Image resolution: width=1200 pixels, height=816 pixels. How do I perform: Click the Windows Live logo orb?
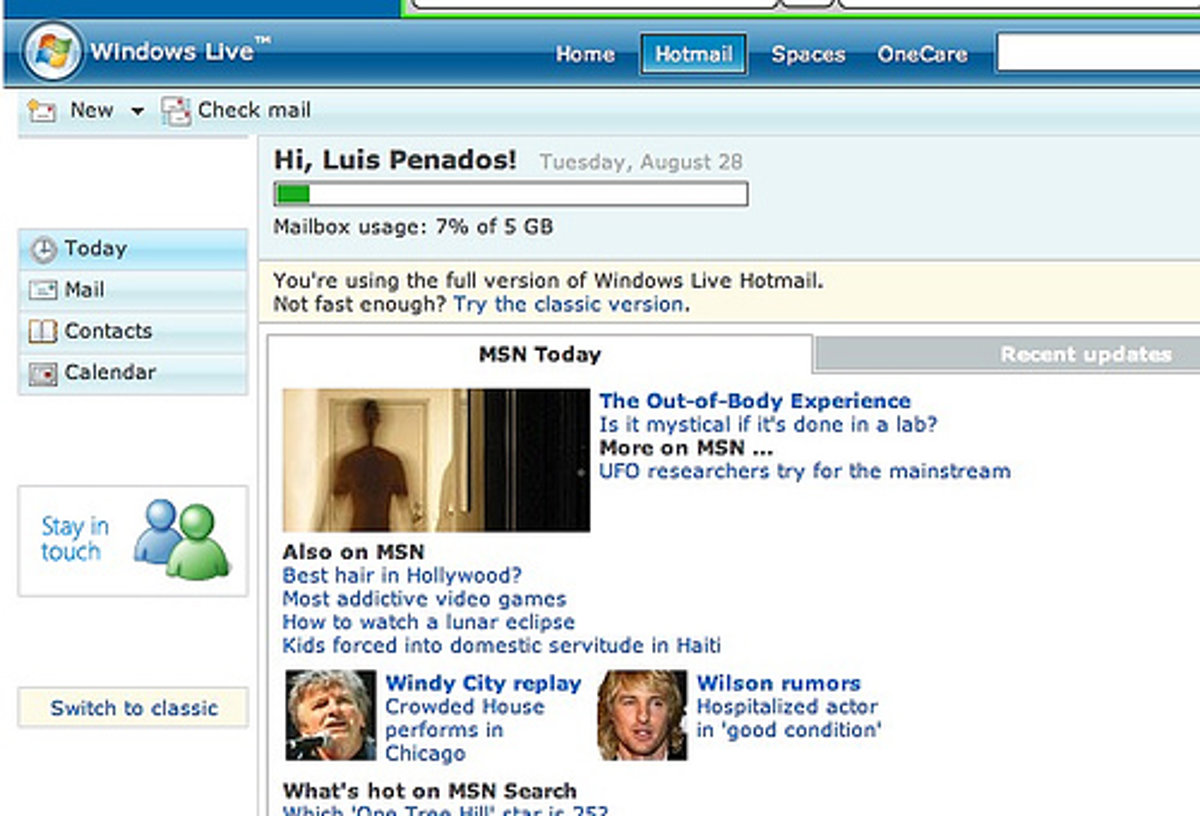click(x=52, y=52)
